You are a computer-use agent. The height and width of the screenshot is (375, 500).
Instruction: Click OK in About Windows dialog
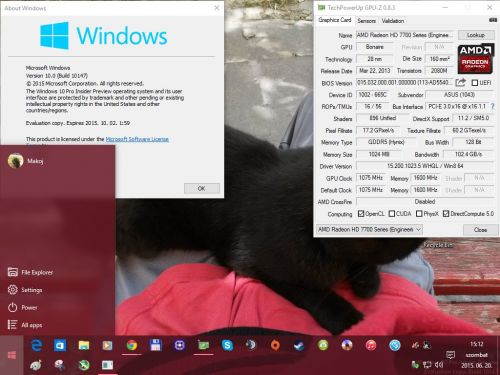(202, 188)
